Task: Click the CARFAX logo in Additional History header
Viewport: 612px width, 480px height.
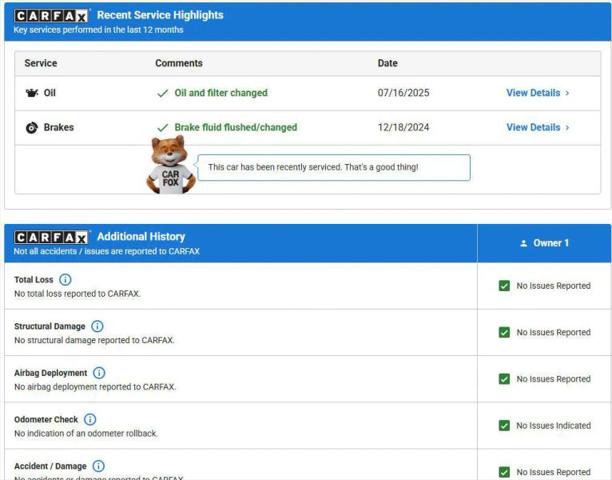Action: tap(51, 237)
